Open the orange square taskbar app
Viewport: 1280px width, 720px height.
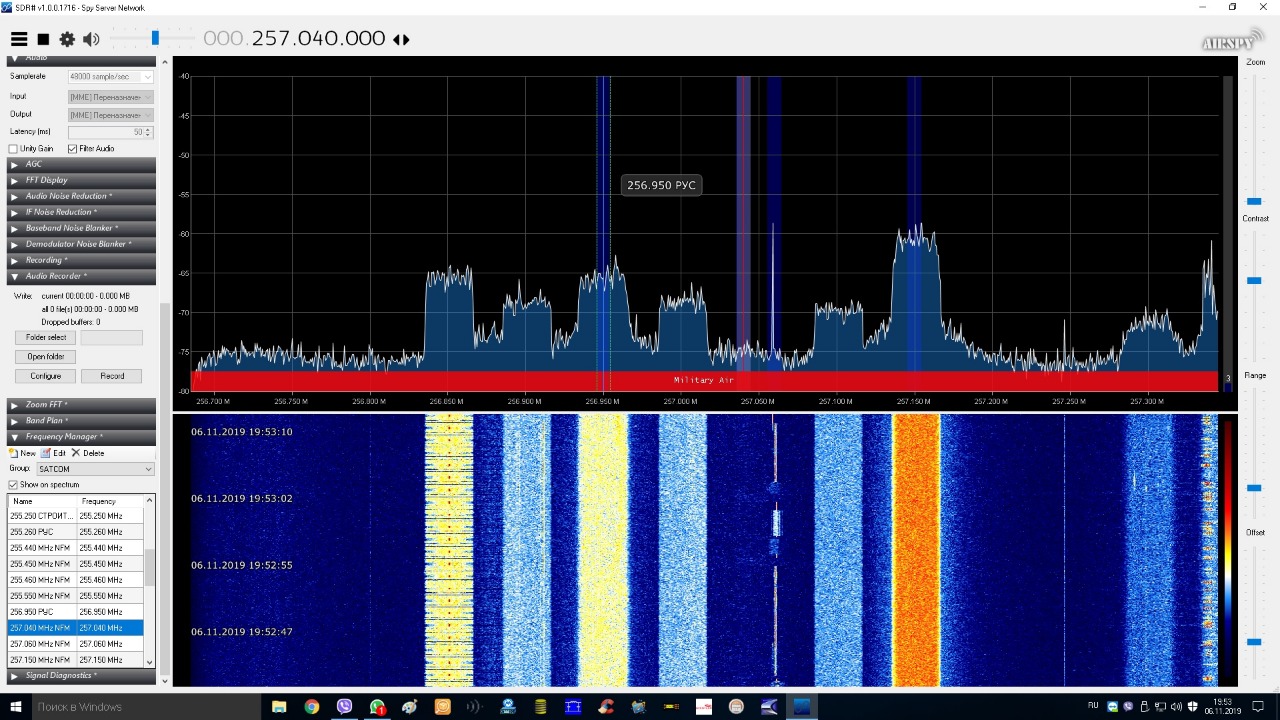pyautogui.click(x=442, y=707)
